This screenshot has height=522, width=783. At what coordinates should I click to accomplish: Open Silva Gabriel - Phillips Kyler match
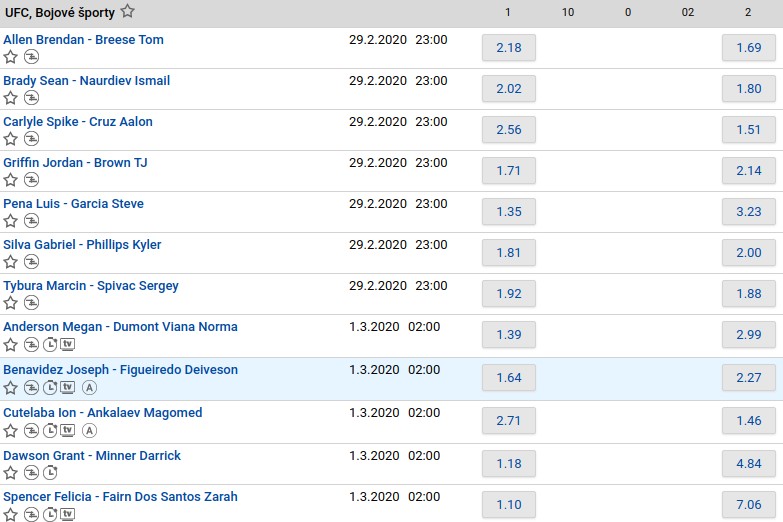pyautogui.click(x=82, y=244)
